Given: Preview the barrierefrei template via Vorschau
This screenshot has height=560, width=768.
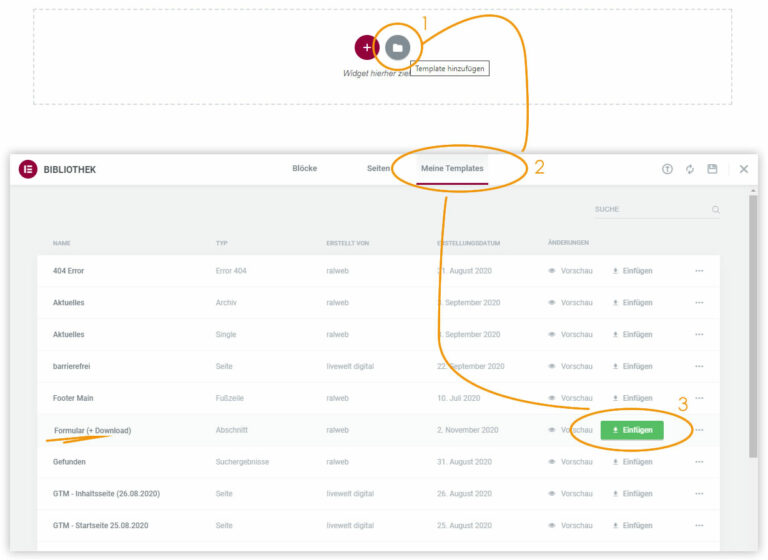Looking at the screenshot, I should tap(570, 366).
